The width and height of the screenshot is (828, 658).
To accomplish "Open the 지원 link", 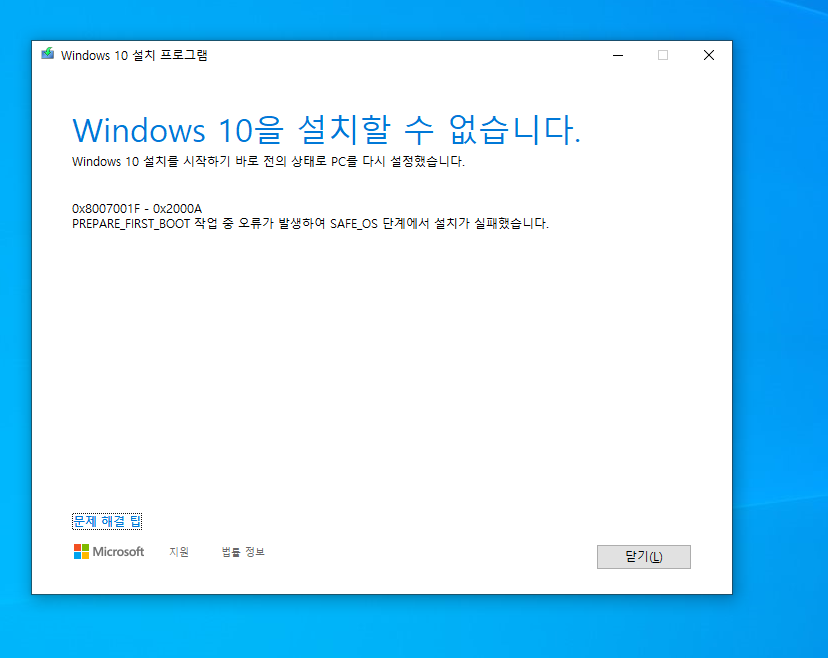I will (178, 552).
